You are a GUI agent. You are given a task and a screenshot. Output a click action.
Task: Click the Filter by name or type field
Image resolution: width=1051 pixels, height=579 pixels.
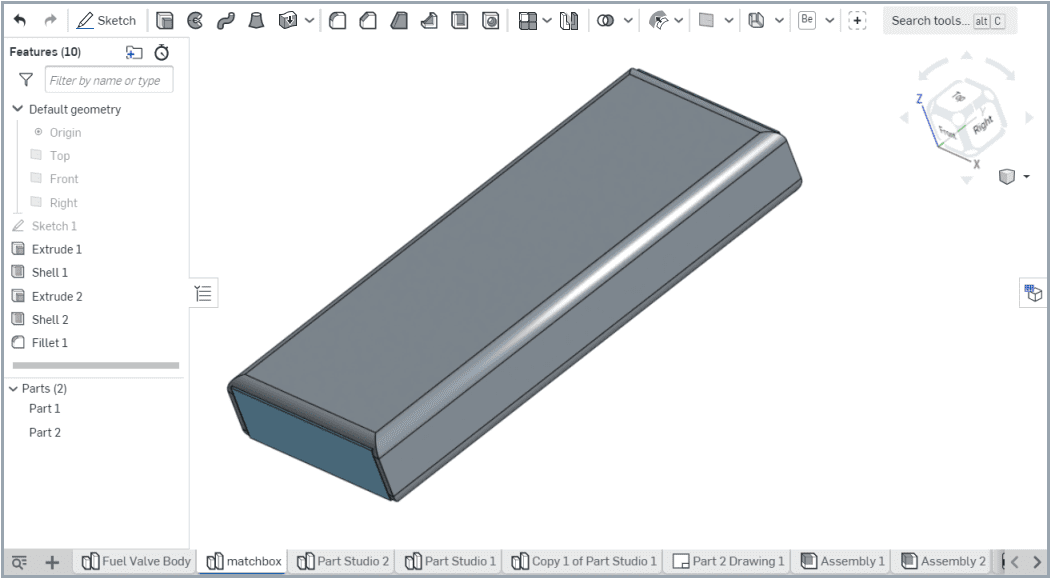pos(108,79)
